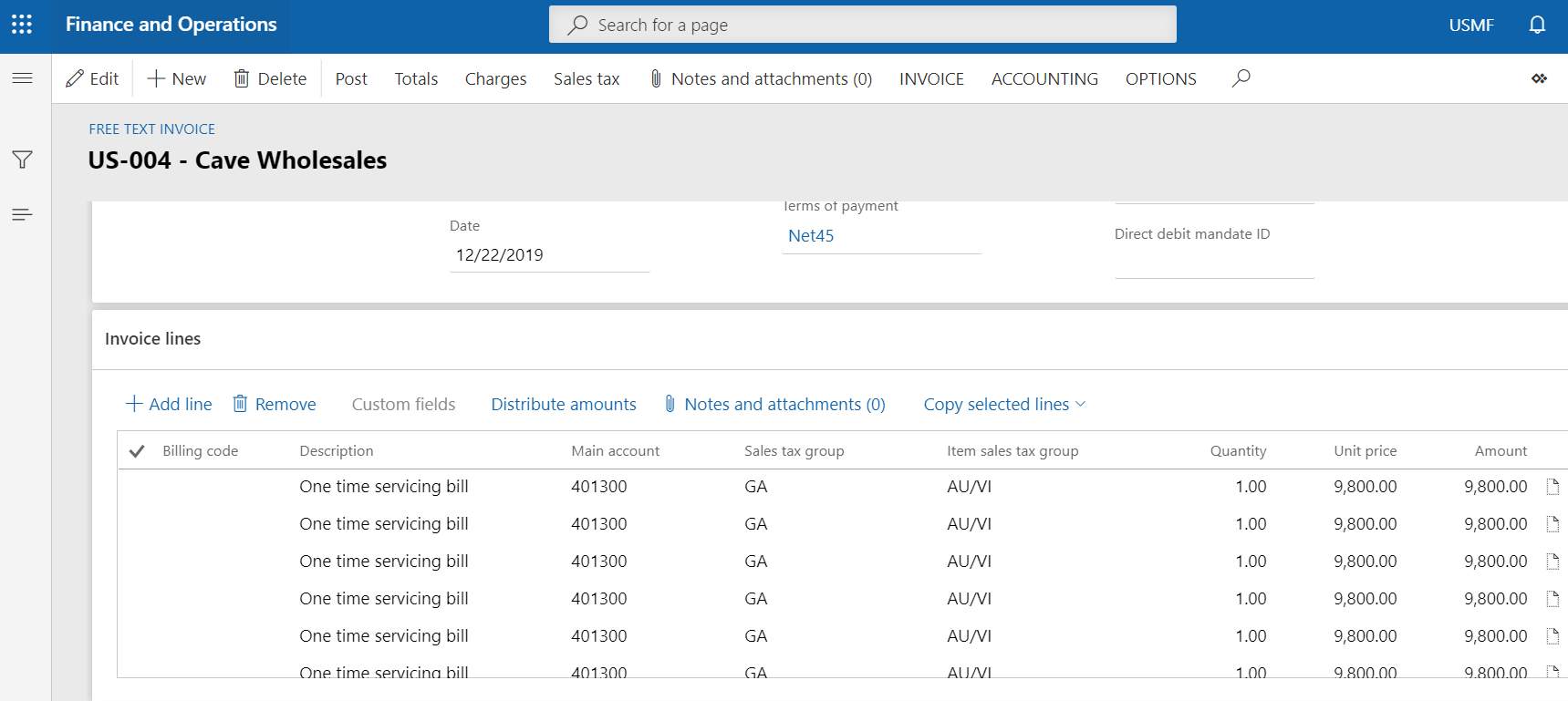Open the OPTIONS action tab
1568x701 pixels.
(x=1160, y=79)
